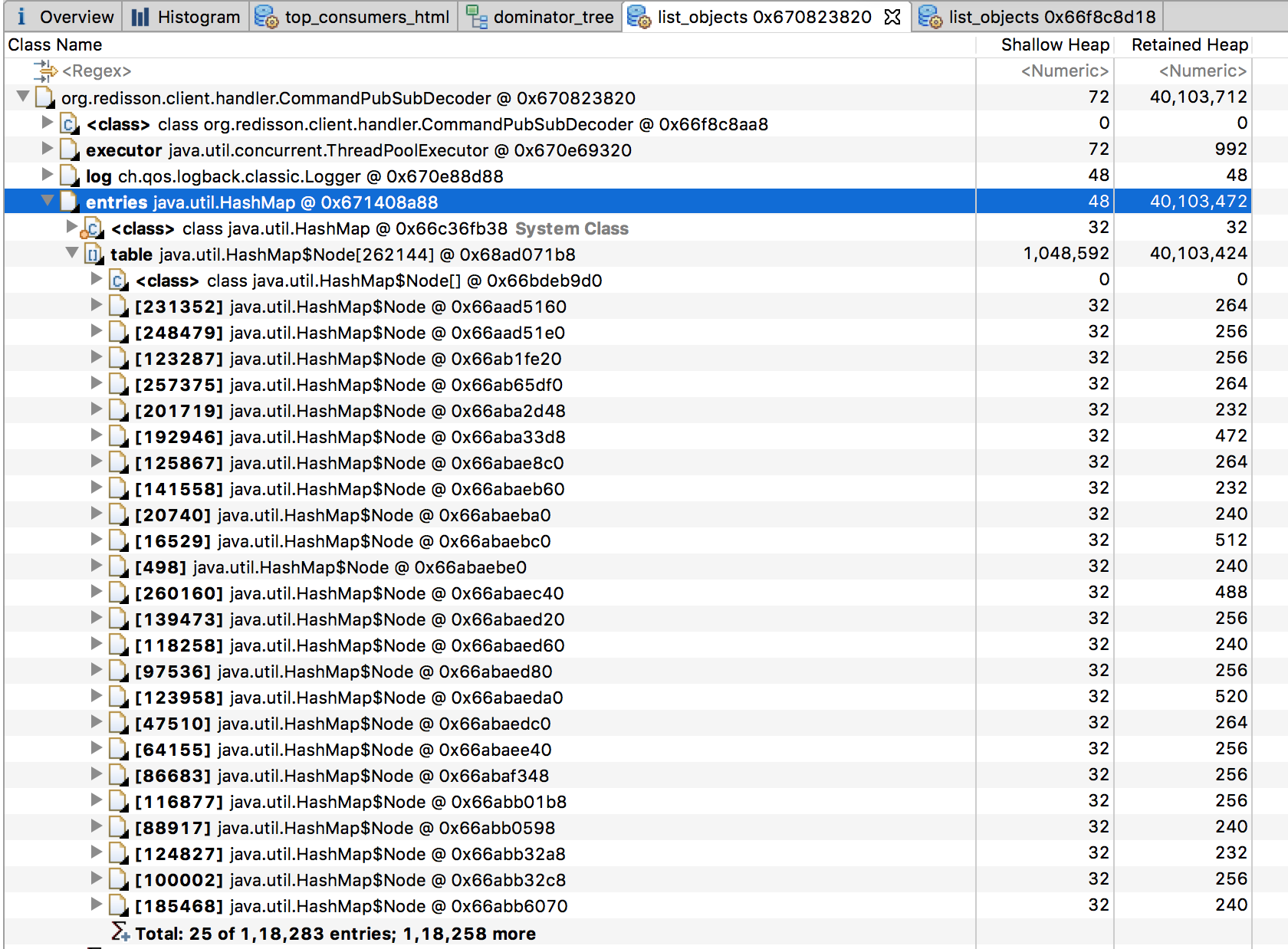Viewport: 1288px width, 949px height.
Task: Click the dominator_tree tab icon
Action: click(477, 16)
